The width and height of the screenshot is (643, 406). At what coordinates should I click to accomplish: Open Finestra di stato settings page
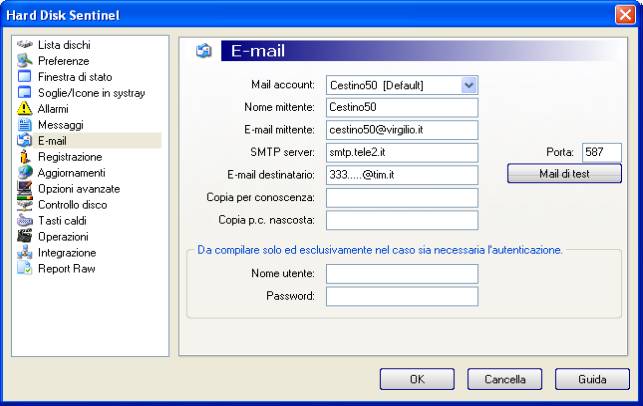[75, 77]
